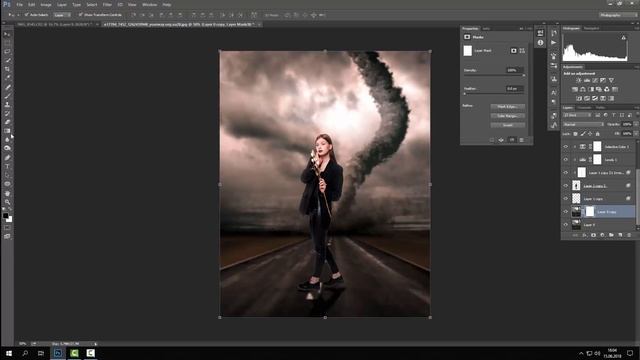Select the Lasso tool
The height and width of the screenshot is (360, 640).
[x=7, y=52]
